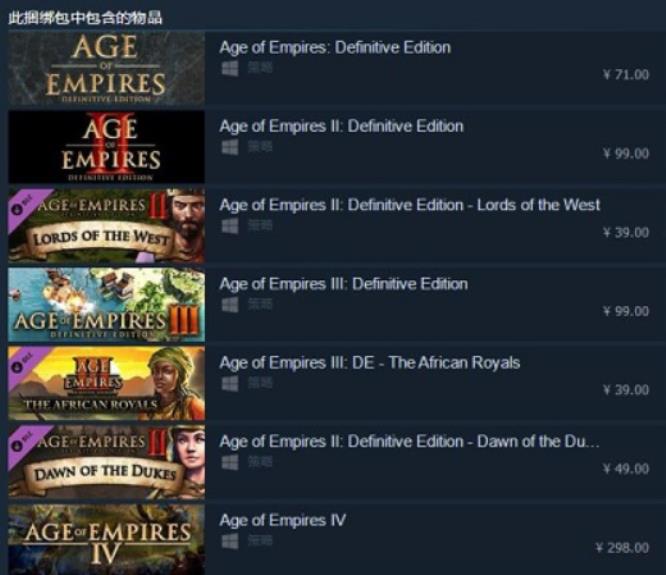This screenshot has height=575, width=666.
Task: Click Windows platform icon in Lords of the West row
Action: pyautogui.click(x=230, y=226)
